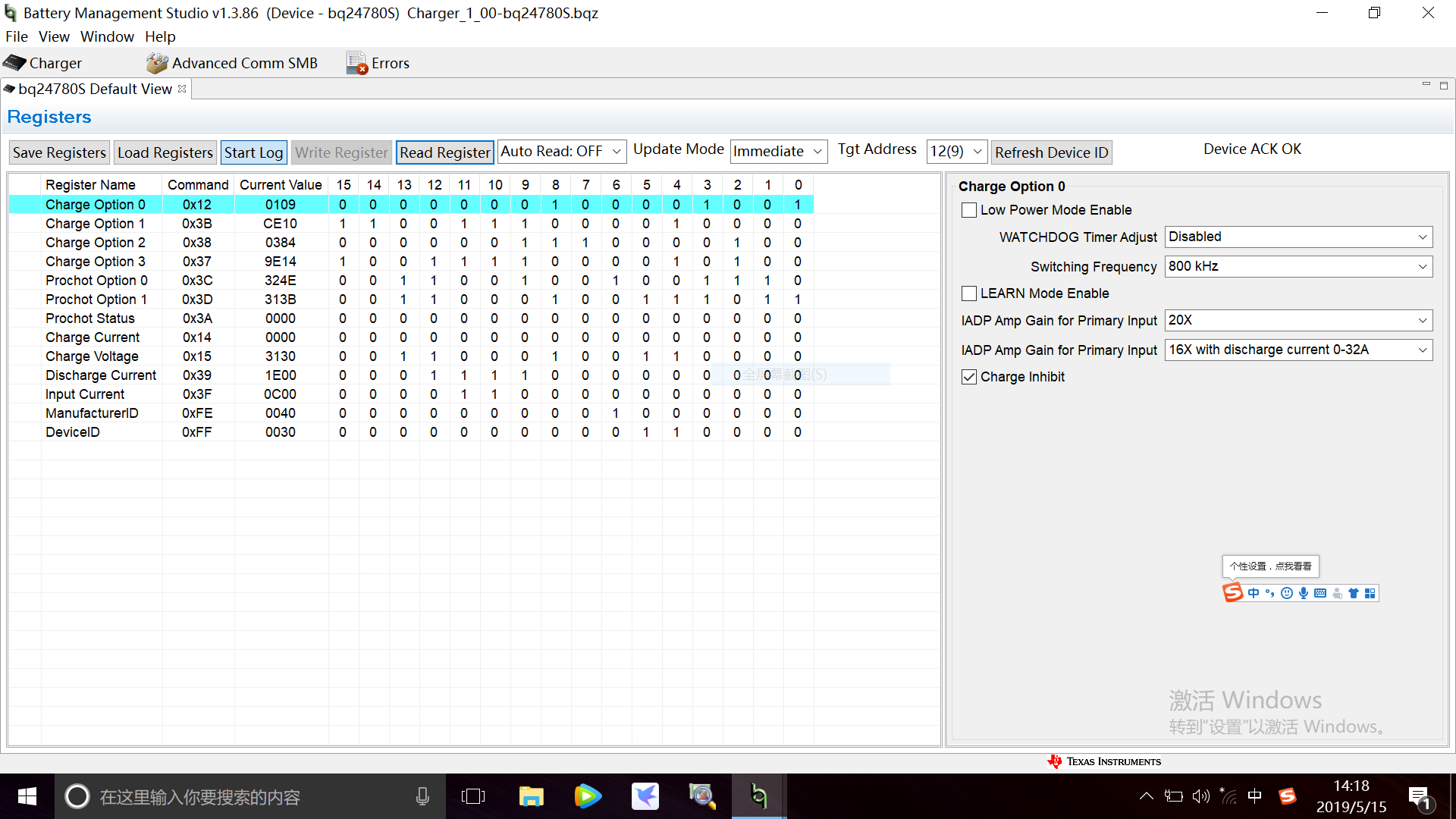Open the blue bird app on taskbar

click(645, 796)
